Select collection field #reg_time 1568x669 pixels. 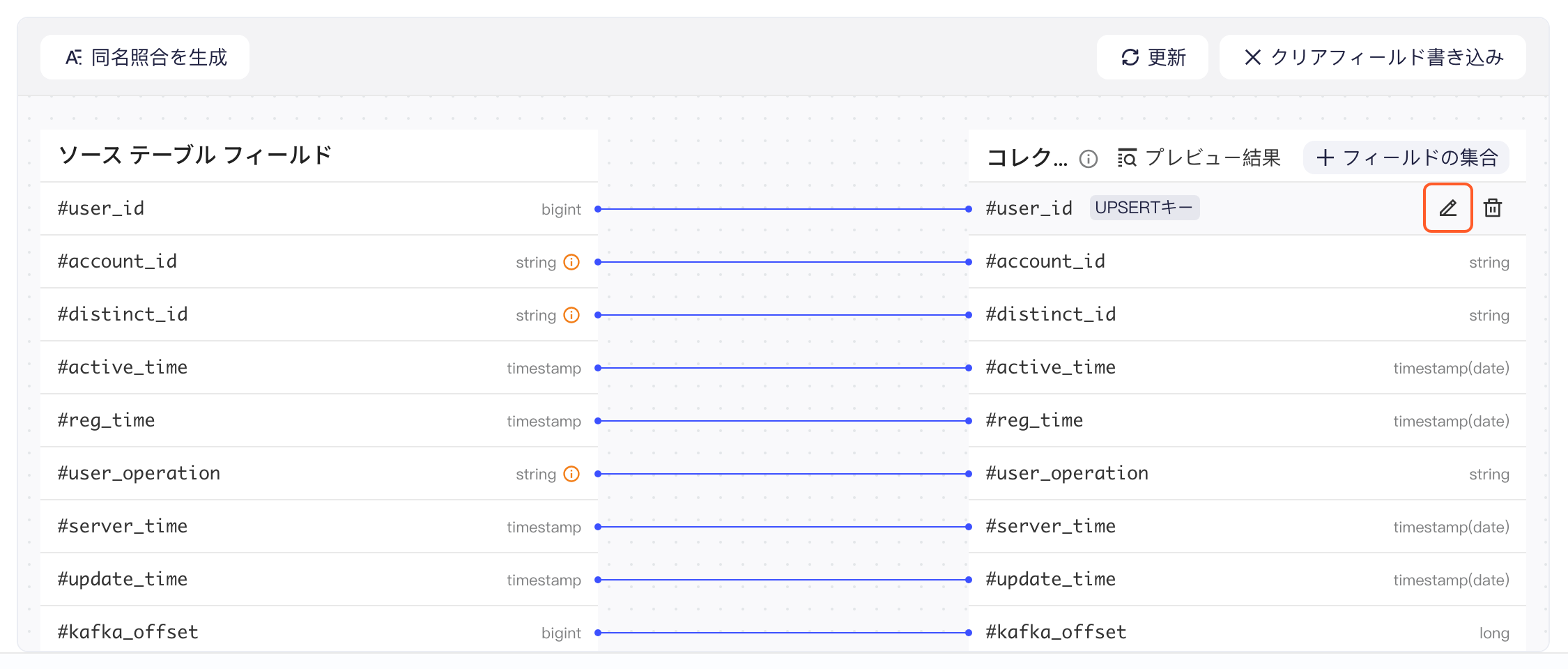pyautogui.click(x=1247, y=420)
